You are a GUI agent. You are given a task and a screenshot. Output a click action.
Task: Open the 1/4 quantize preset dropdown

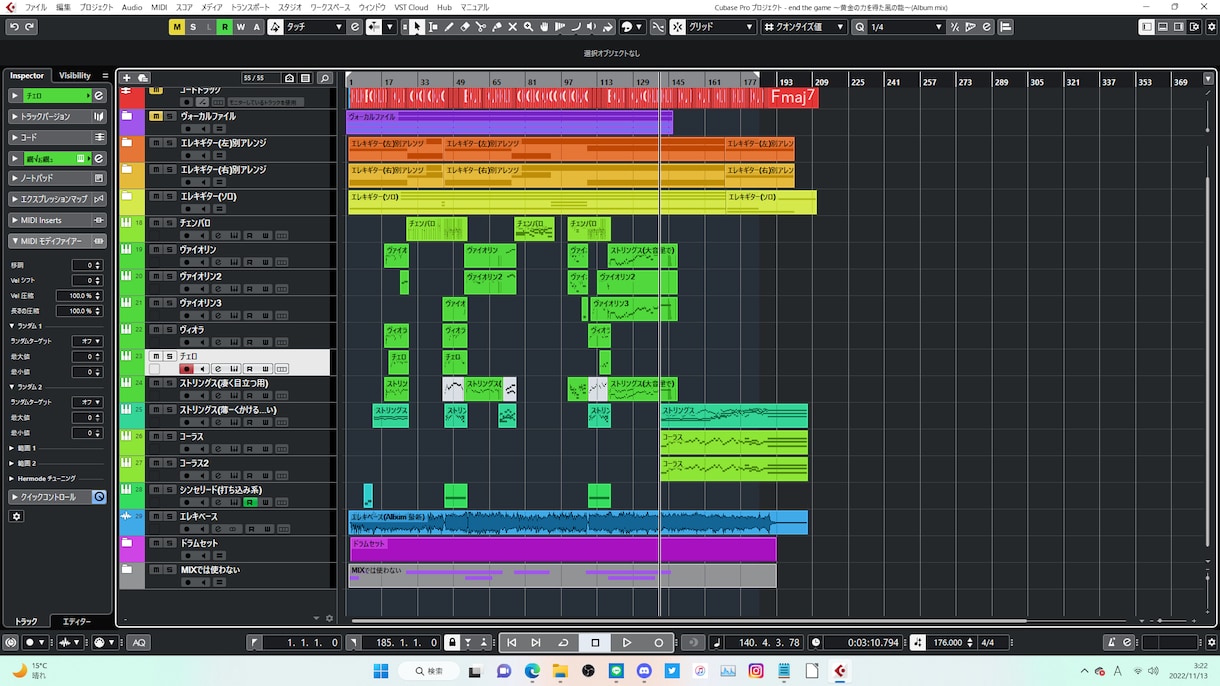click(906, 27)
